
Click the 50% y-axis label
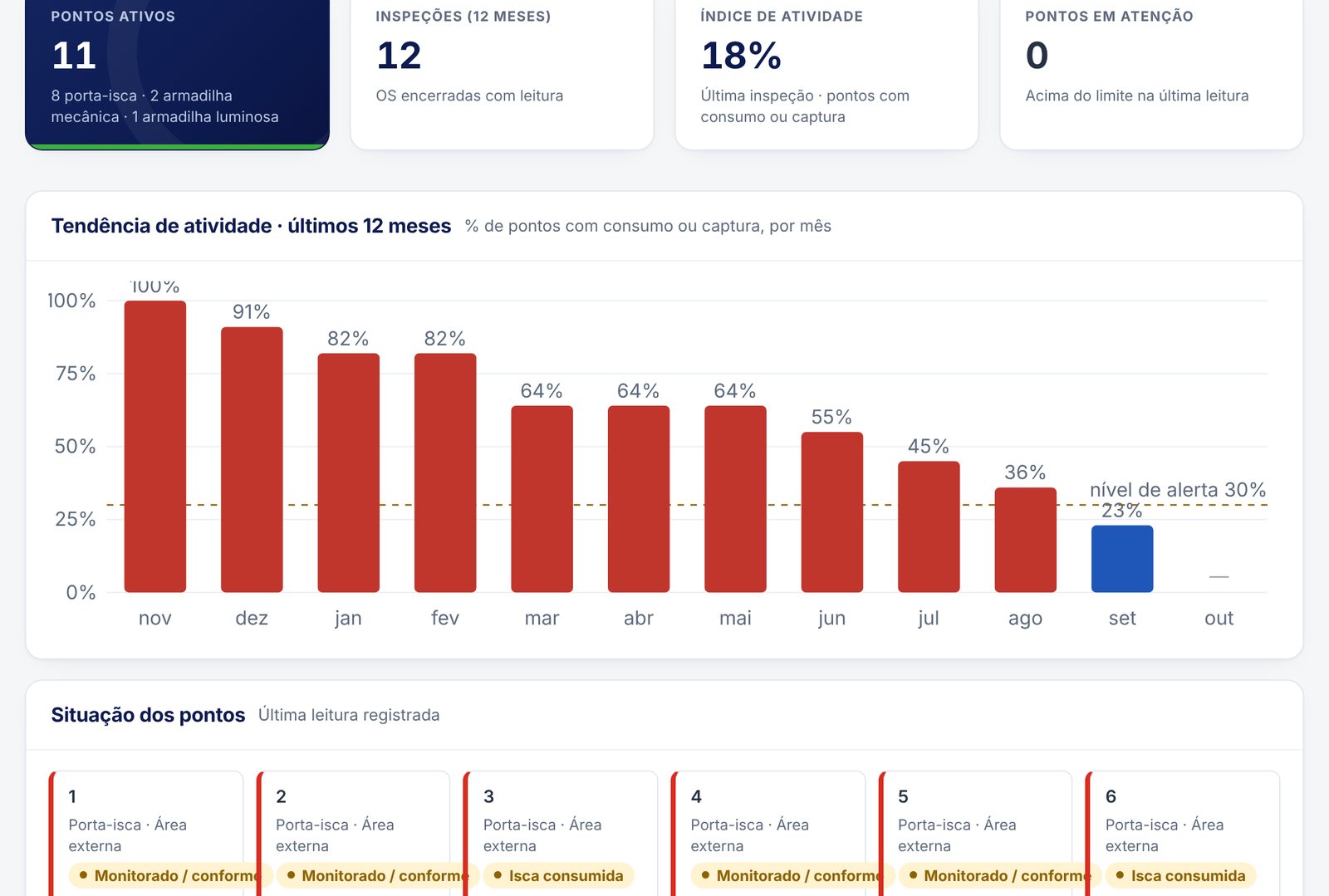tap(76, 447)
